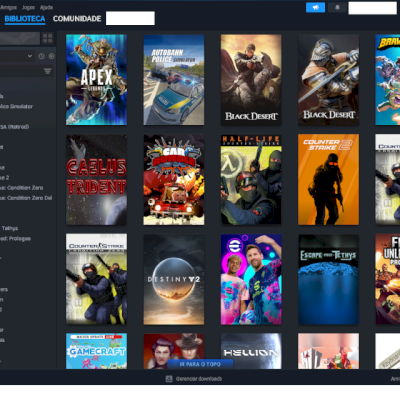Open Escape from Tethys cover

coord(328,279)
